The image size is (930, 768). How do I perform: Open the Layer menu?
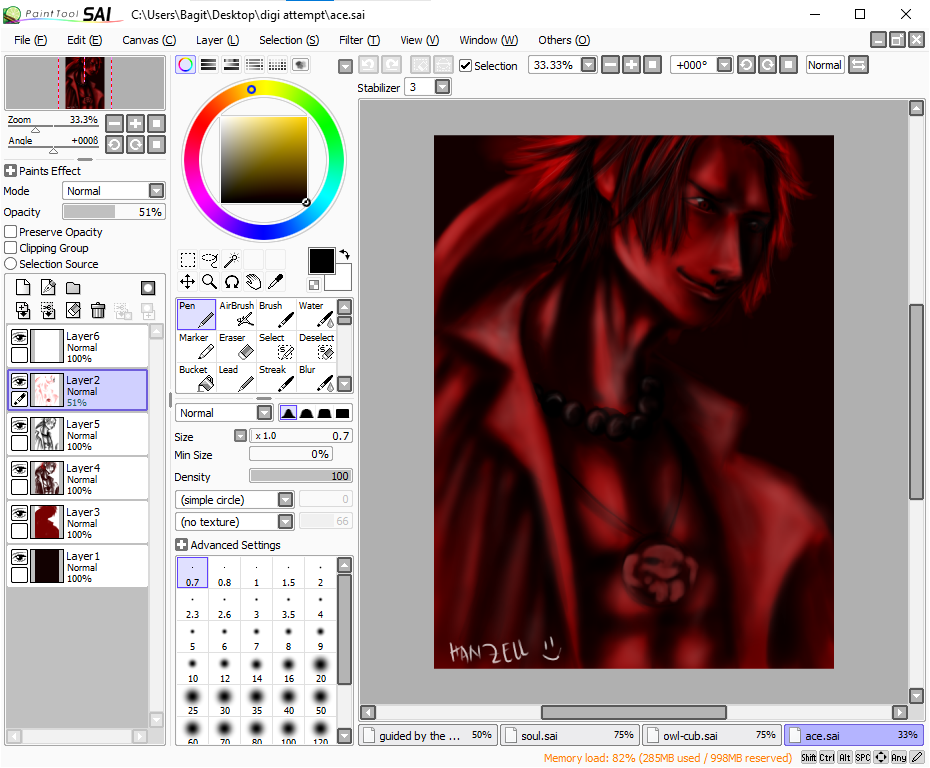pos(217,40)
